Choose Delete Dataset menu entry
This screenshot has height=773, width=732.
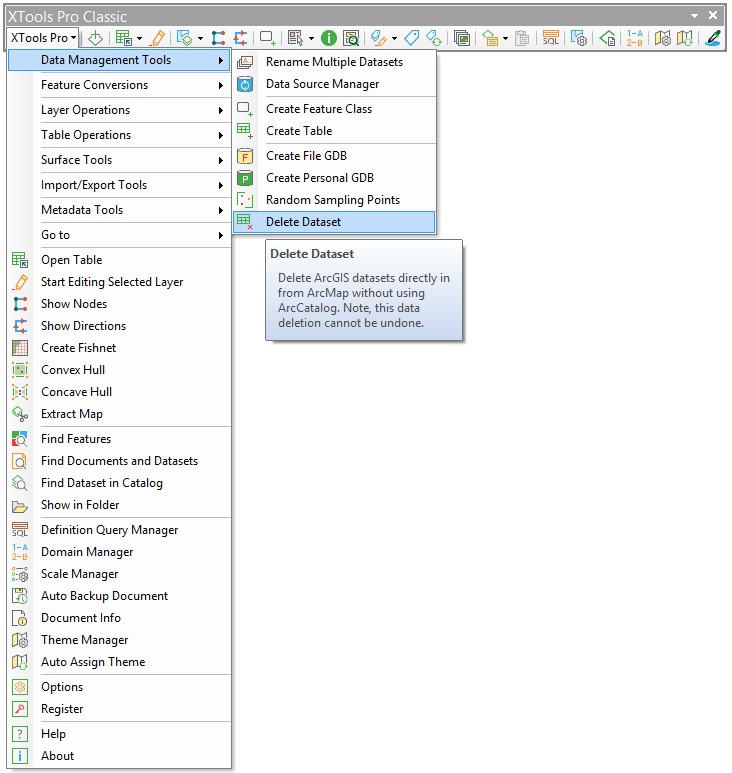point(334,222)
